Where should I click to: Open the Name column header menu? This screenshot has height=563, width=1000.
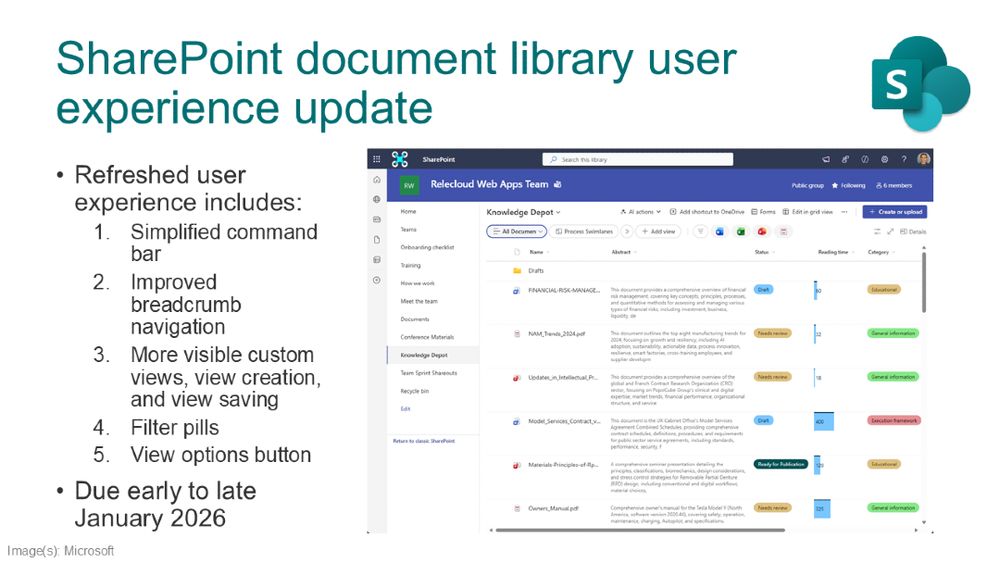click(x=540, y=252)
